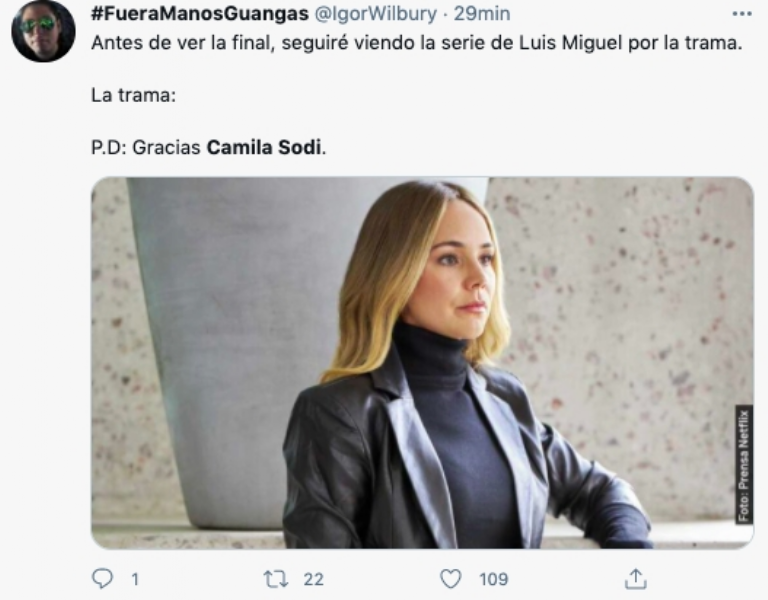
Task: Click the like count 109
Action: [x=493, y=579]
